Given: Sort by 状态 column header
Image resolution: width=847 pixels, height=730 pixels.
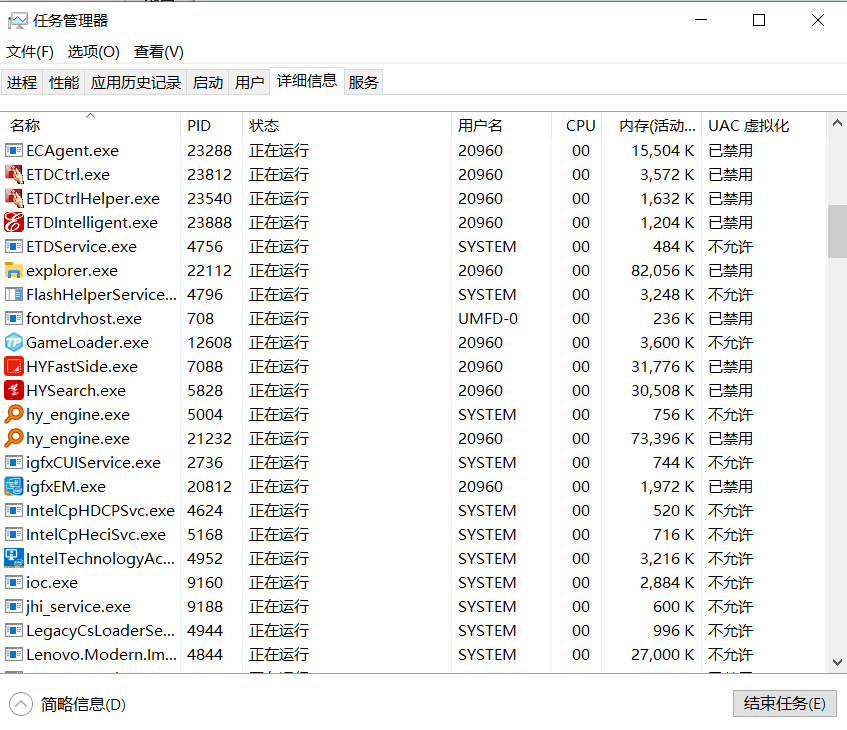Looking at the screenshot, I should coord(347,125).
